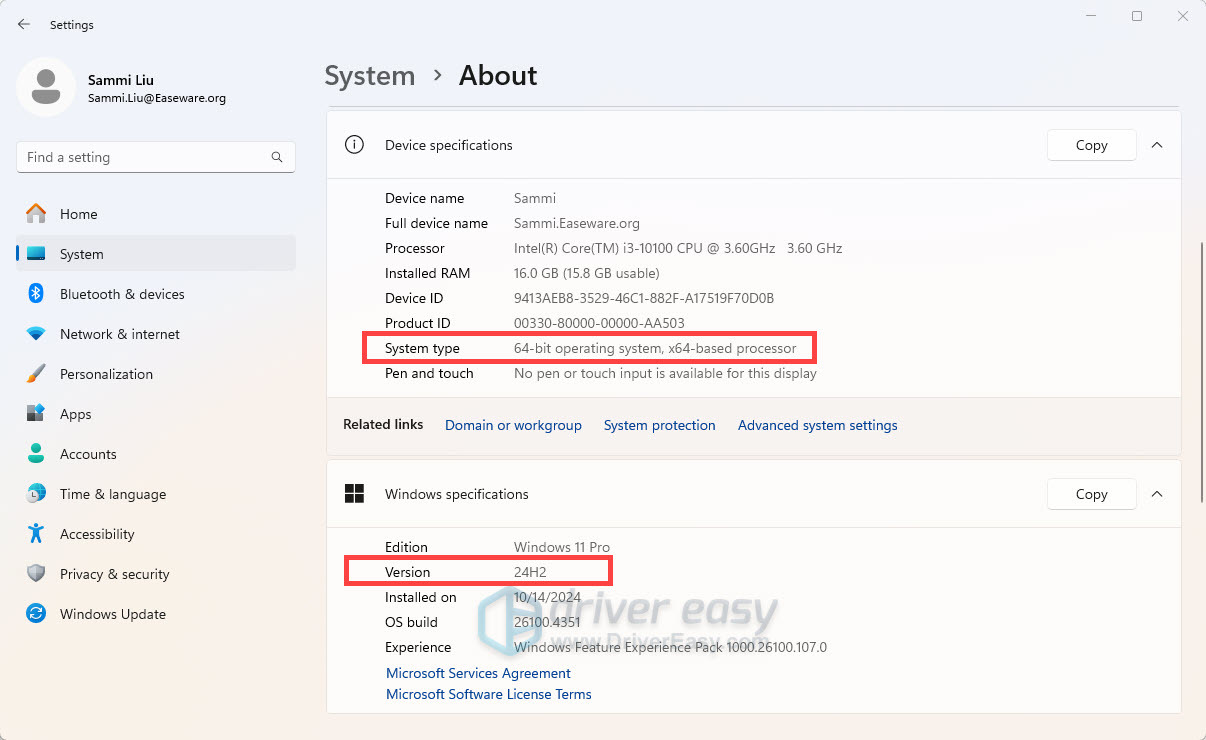Copy the Device specifications

pyautogui.click(x=1092, y=145)
